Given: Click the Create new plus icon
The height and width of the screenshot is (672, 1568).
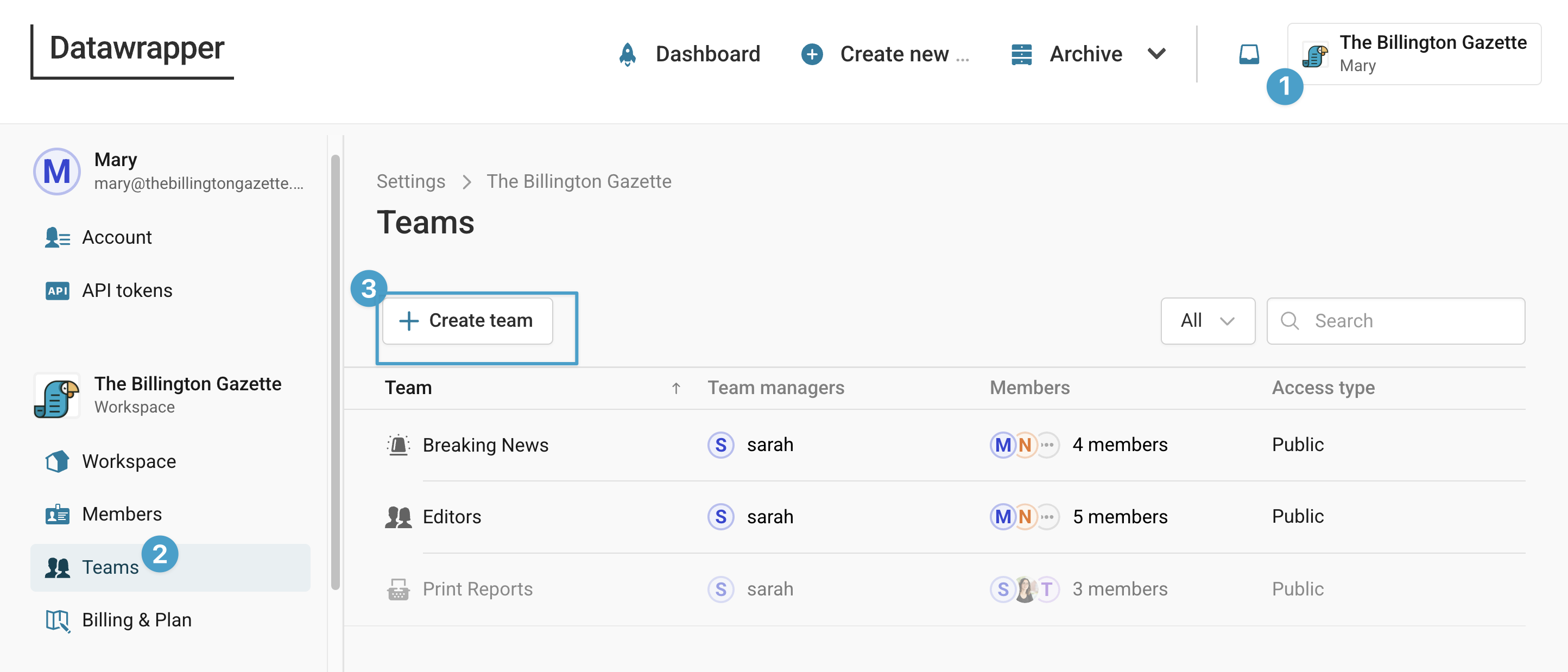Looking at the screenshot, I should click(x=811, y=54).
